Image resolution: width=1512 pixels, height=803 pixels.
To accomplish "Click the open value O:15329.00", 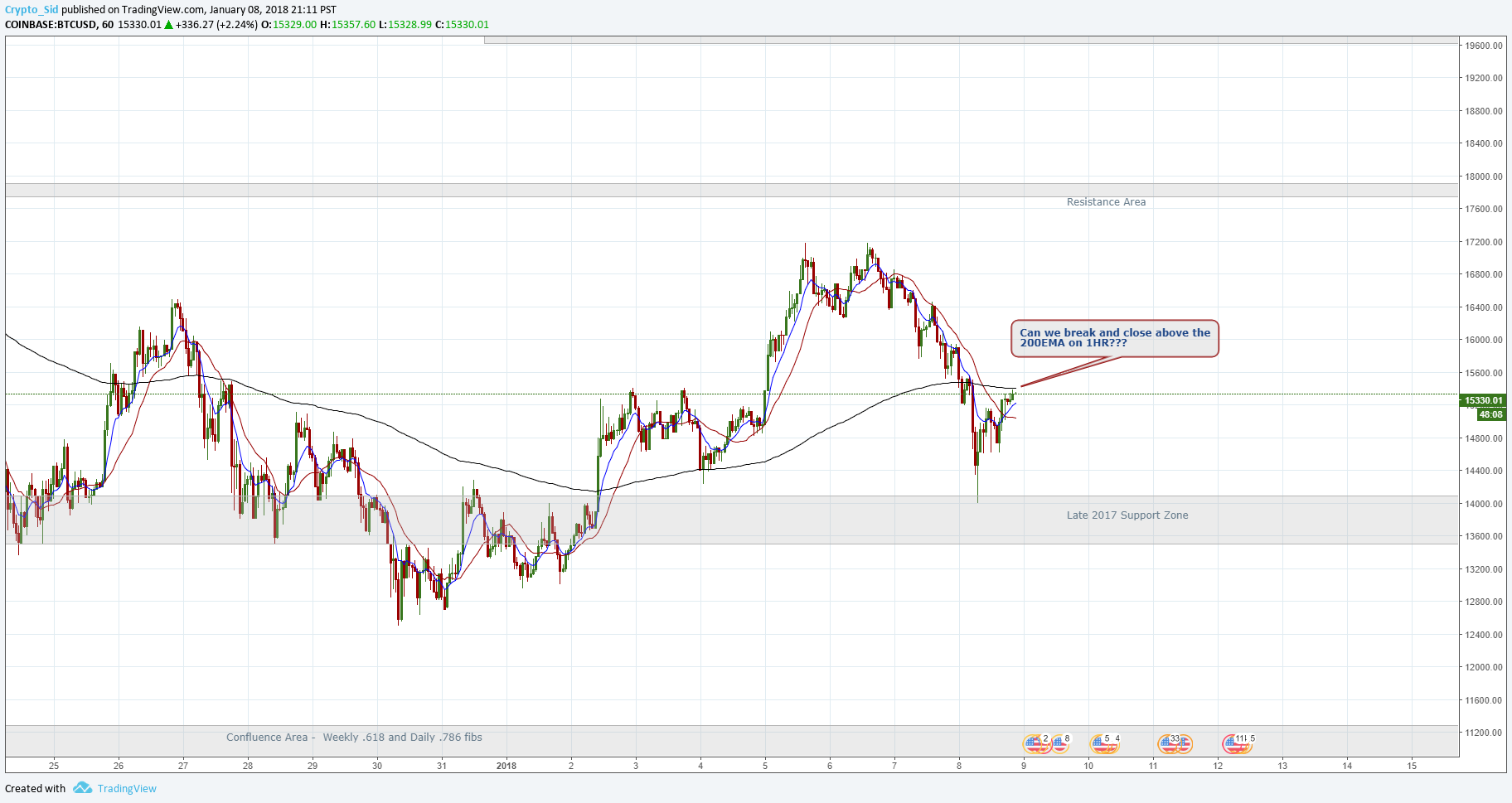I will [x=289, y=25].
